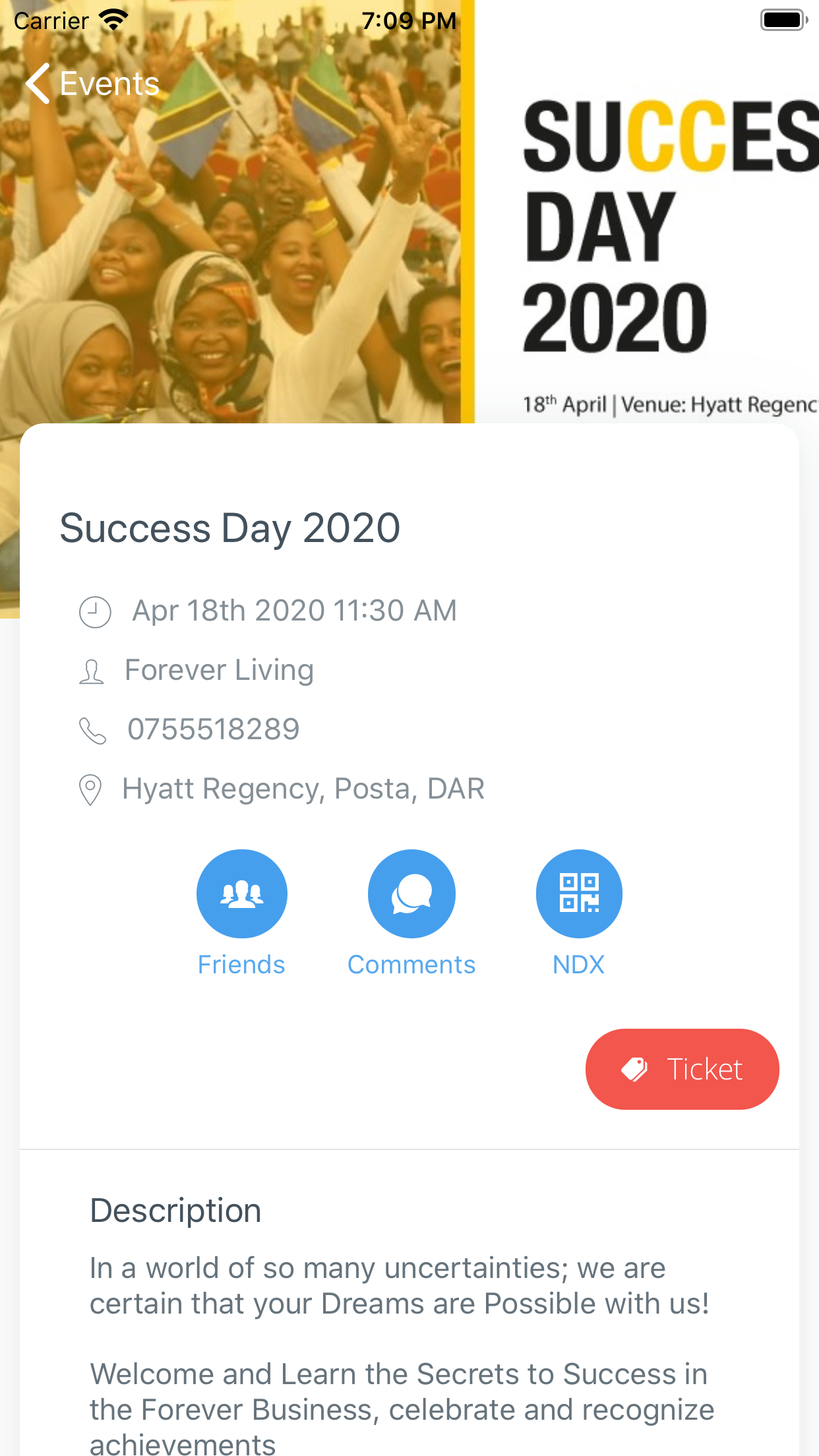
Task: Open the Friends circle icon
Action: pyautogui.click(x=241, y=894)
